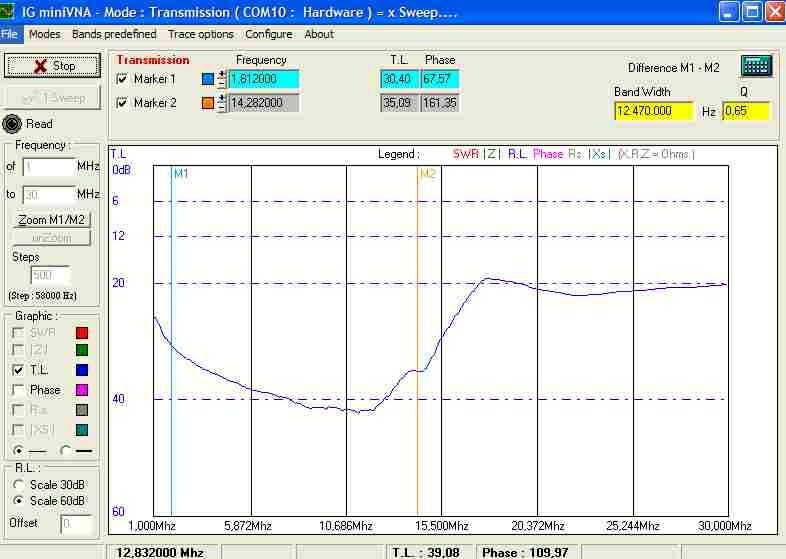Open the Bands predefined menu

tap(115, 34)
